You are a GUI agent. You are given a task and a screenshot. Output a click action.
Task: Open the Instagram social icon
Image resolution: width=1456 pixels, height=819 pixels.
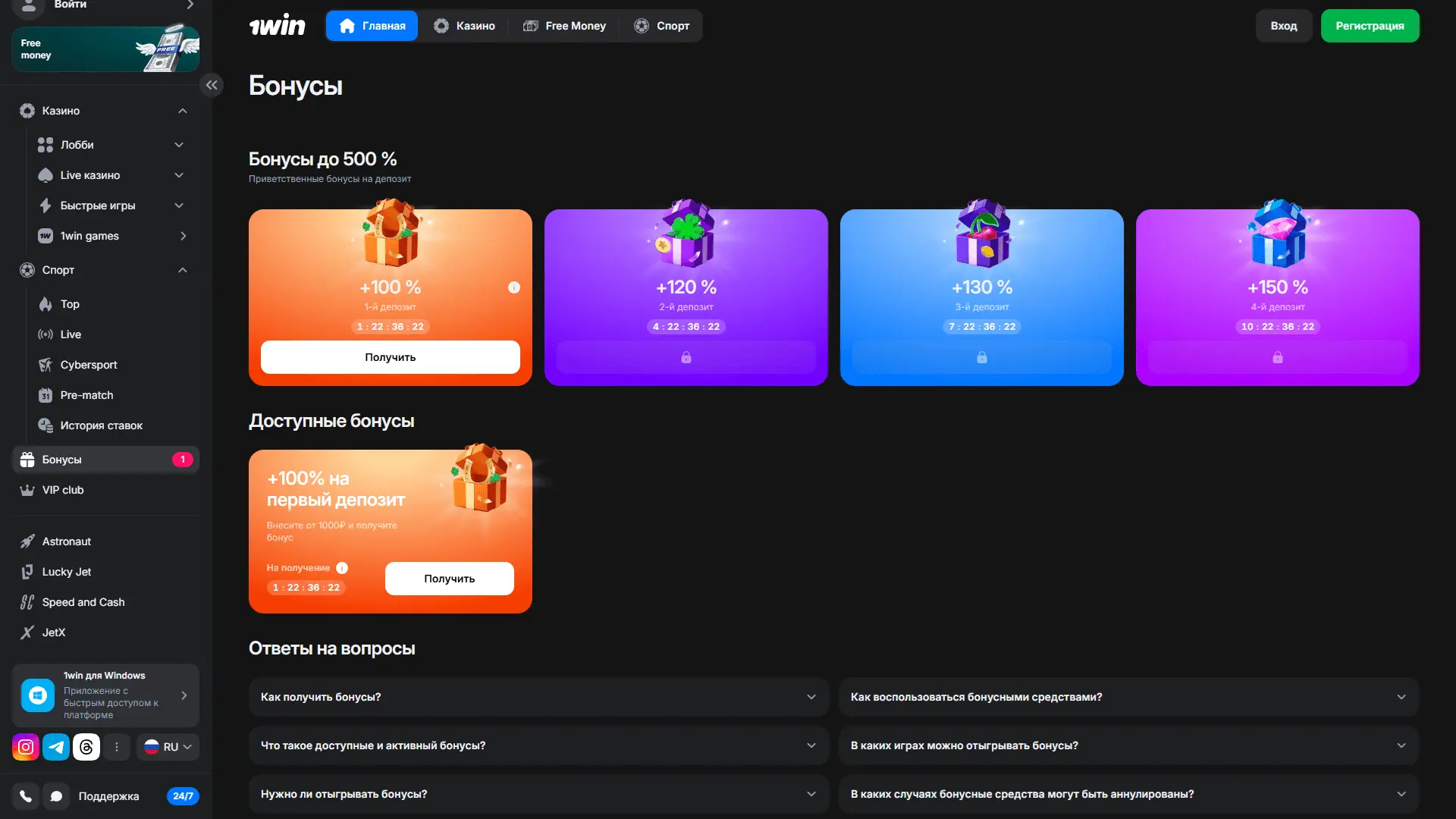click(26, 747)
